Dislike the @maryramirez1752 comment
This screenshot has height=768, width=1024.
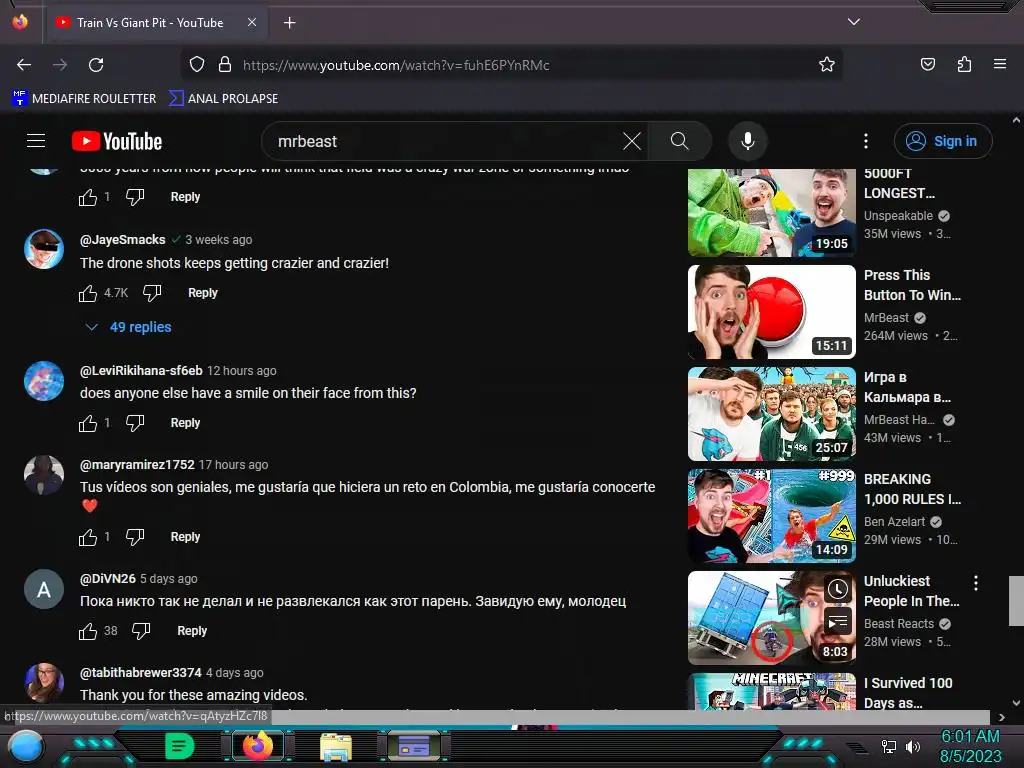click(x=135, y=537)
